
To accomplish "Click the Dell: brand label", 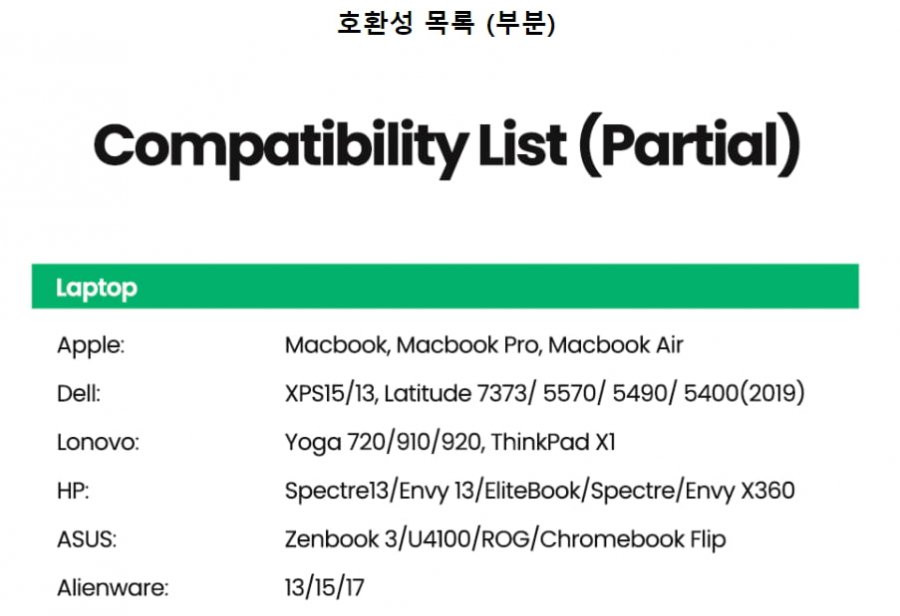I will 79,394.
